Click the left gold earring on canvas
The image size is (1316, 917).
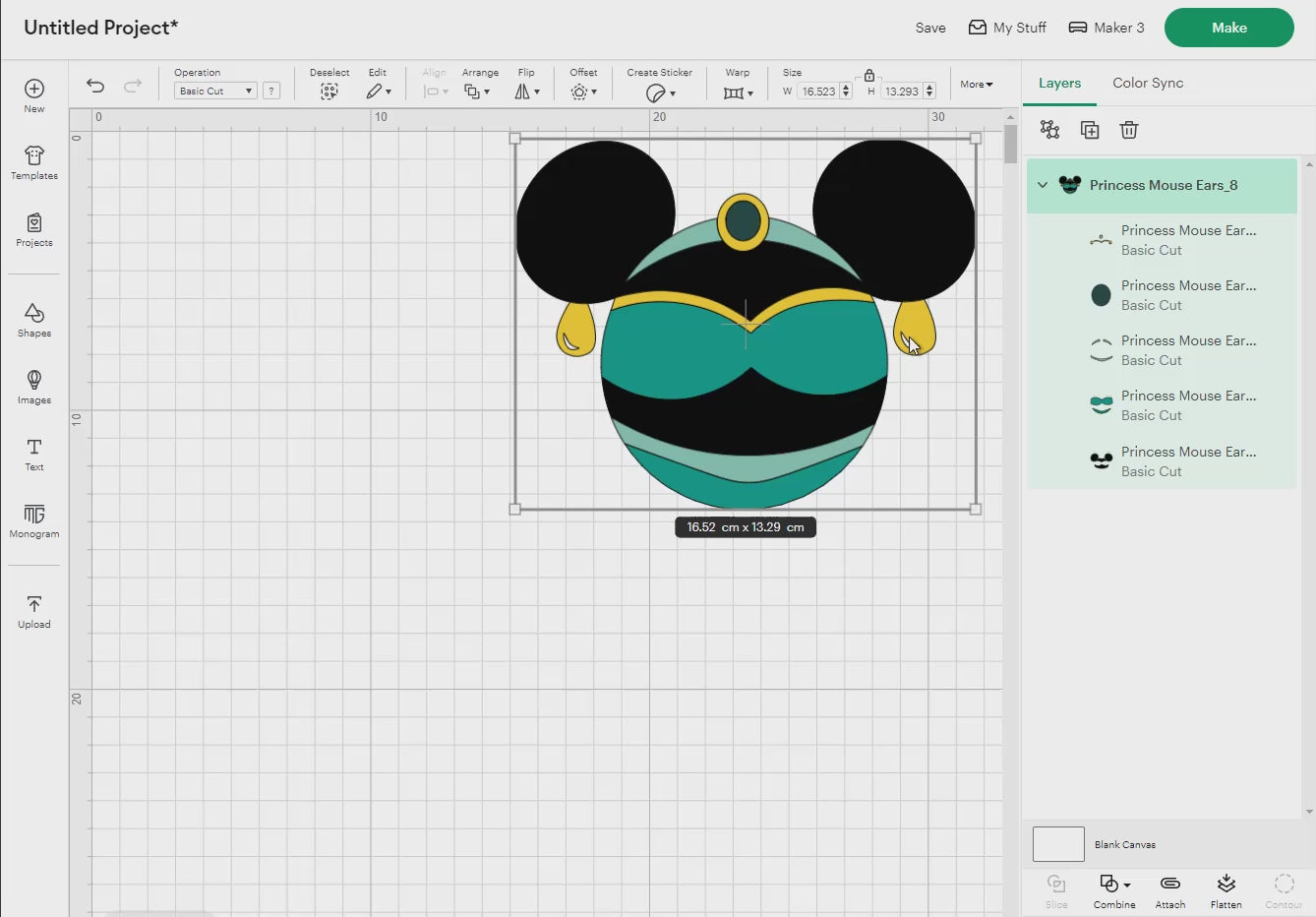576,329
